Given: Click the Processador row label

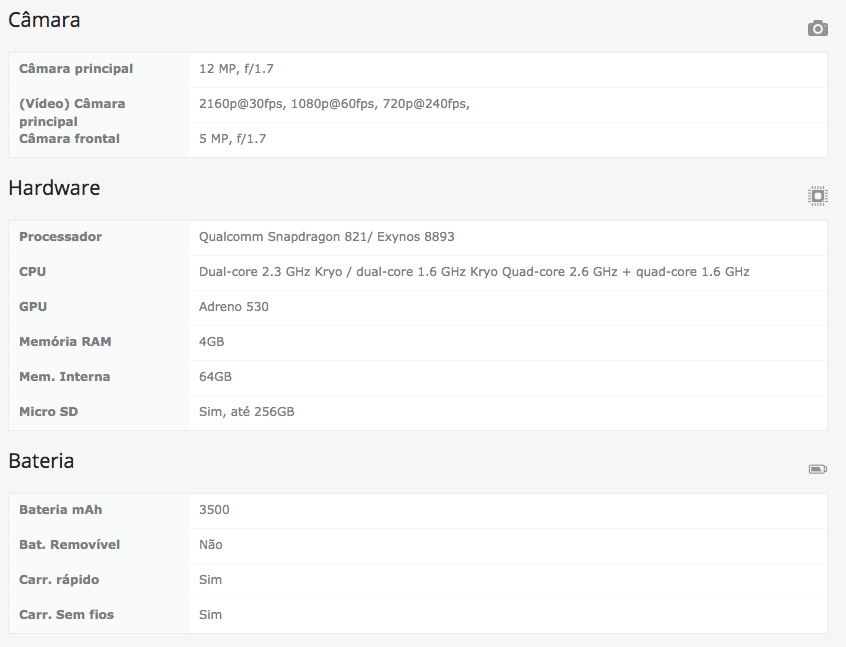Looking at the screenshot, I should tap(60, 237).
